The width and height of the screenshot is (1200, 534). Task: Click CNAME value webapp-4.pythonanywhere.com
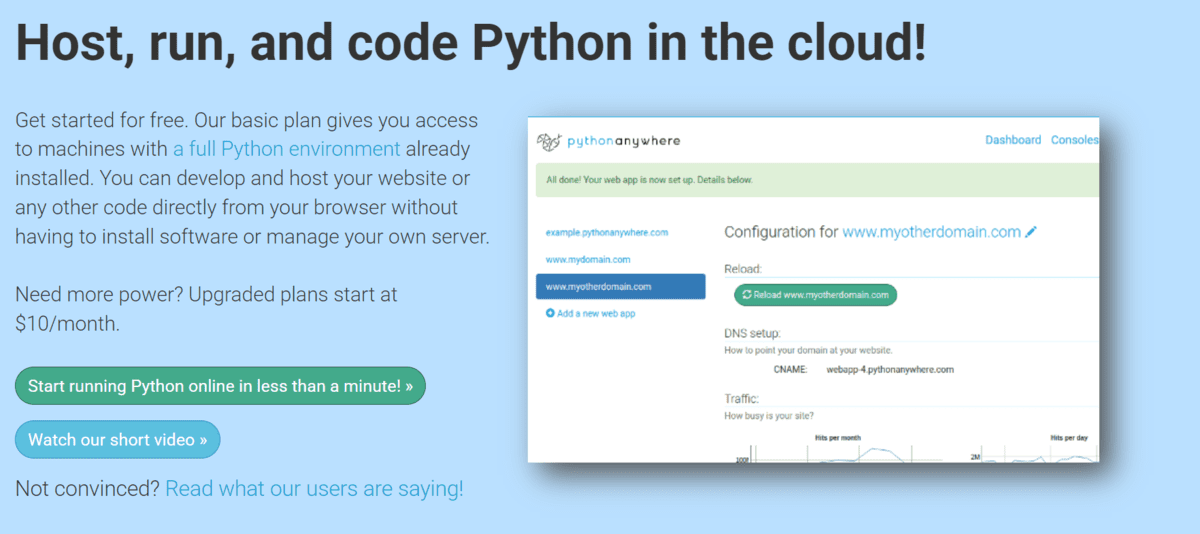click(x=890, y=369)
